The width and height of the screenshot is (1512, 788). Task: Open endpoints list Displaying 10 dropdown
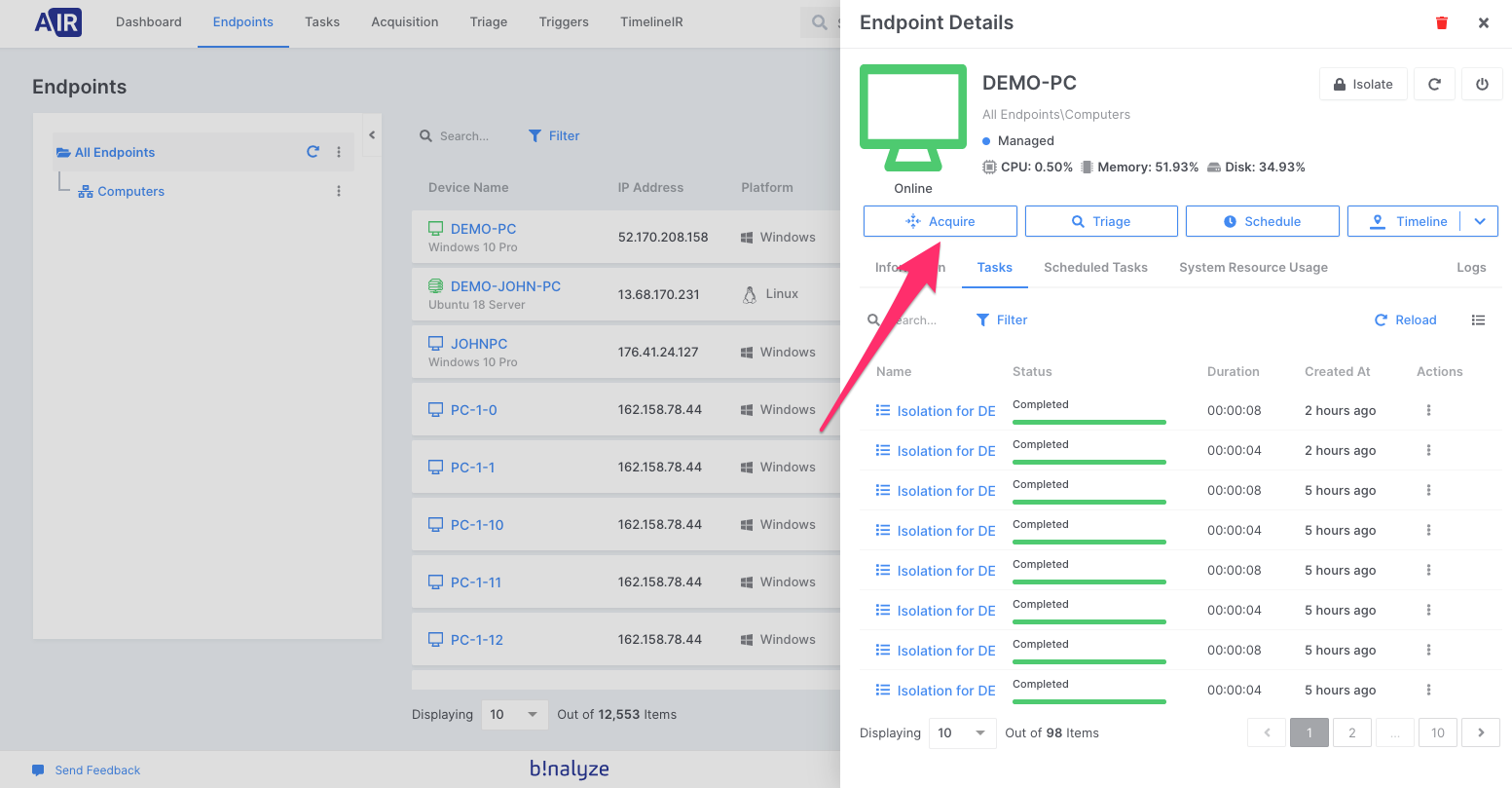(515, 714)
